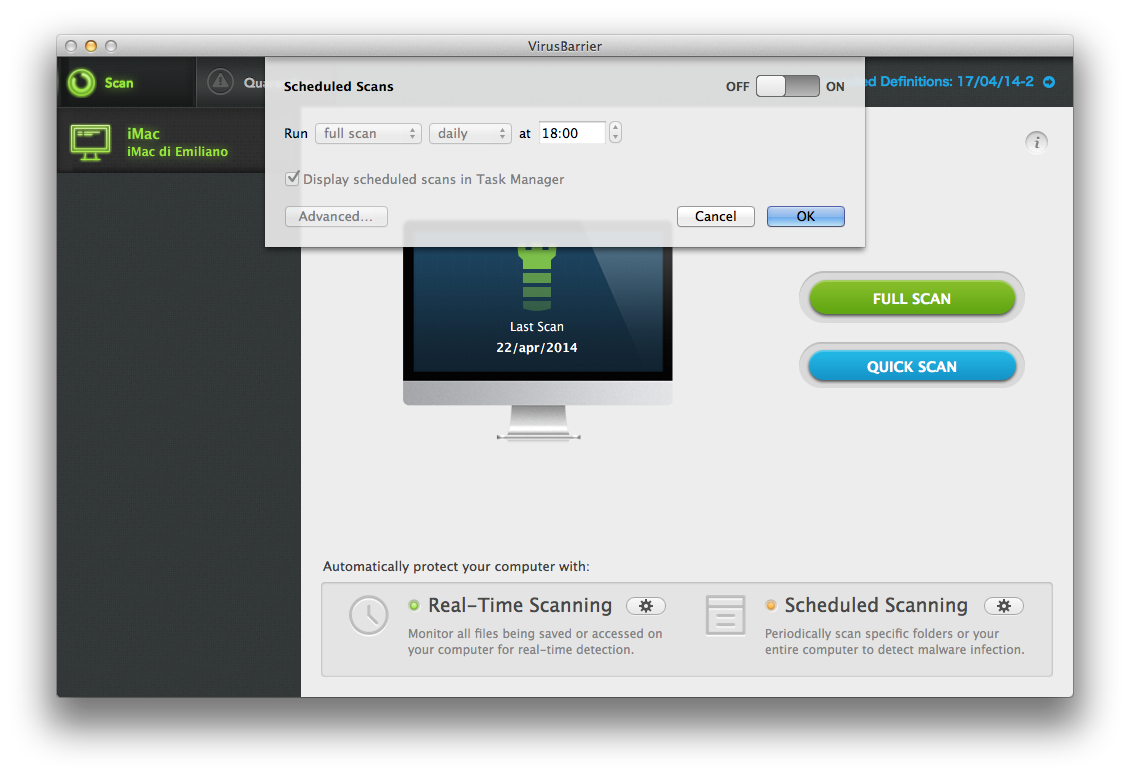Click the Scheduled Scanning label
Viewport: 1130px width, 776px height.
[876, 606]
